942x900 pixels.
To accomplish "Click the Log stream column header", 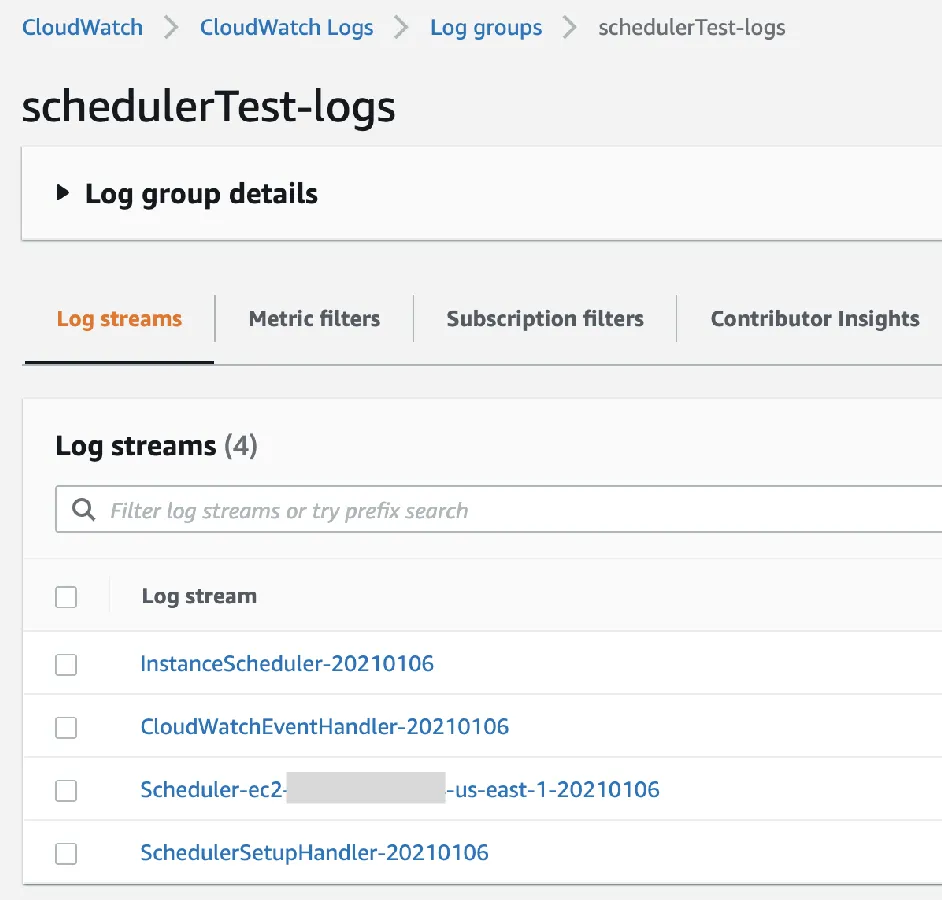I will tap(199, 596).
